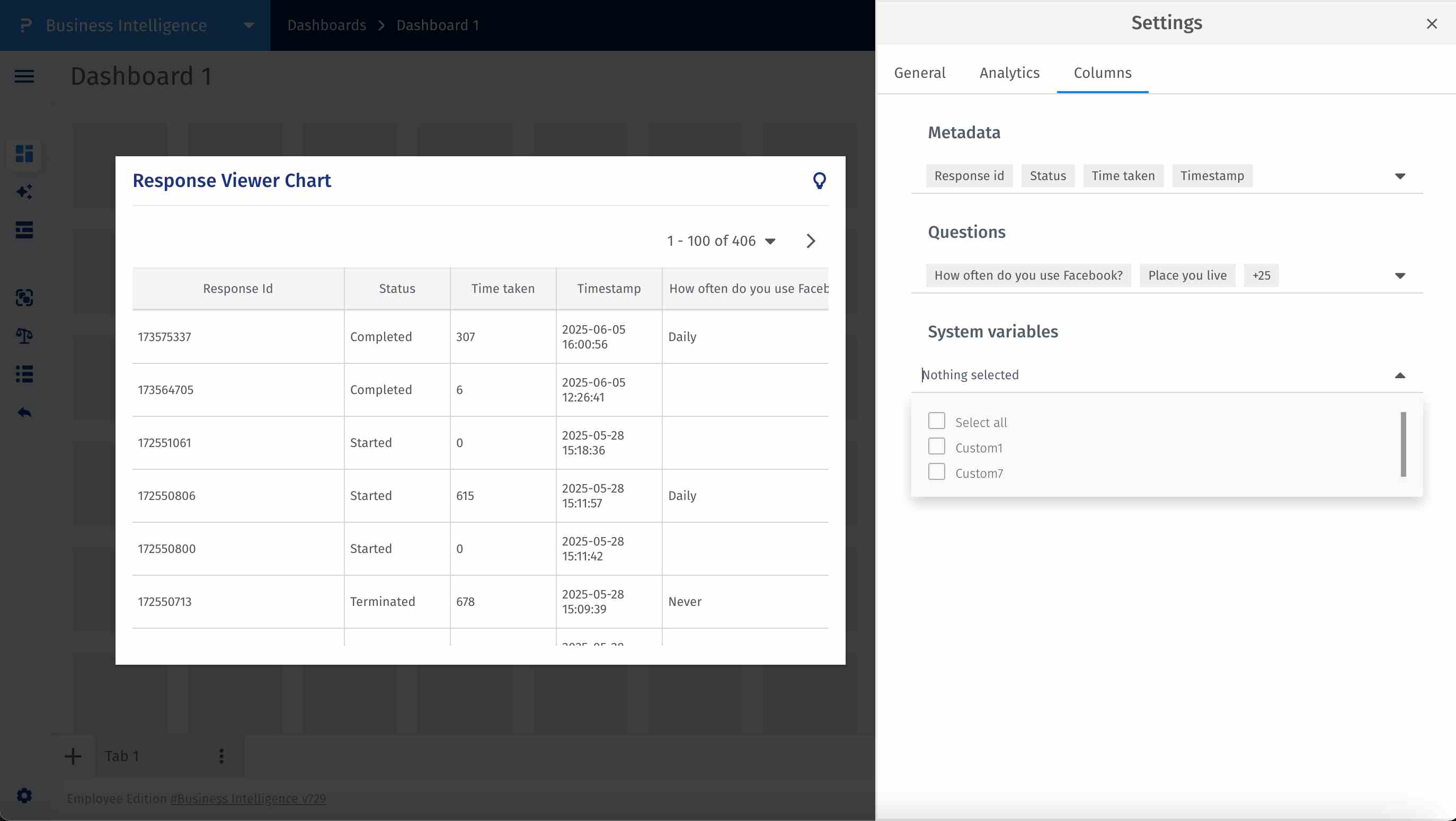Screen dimensions: 1456x821
Task: Switch to the Analytics settings tab
Action: (1009, 73)
